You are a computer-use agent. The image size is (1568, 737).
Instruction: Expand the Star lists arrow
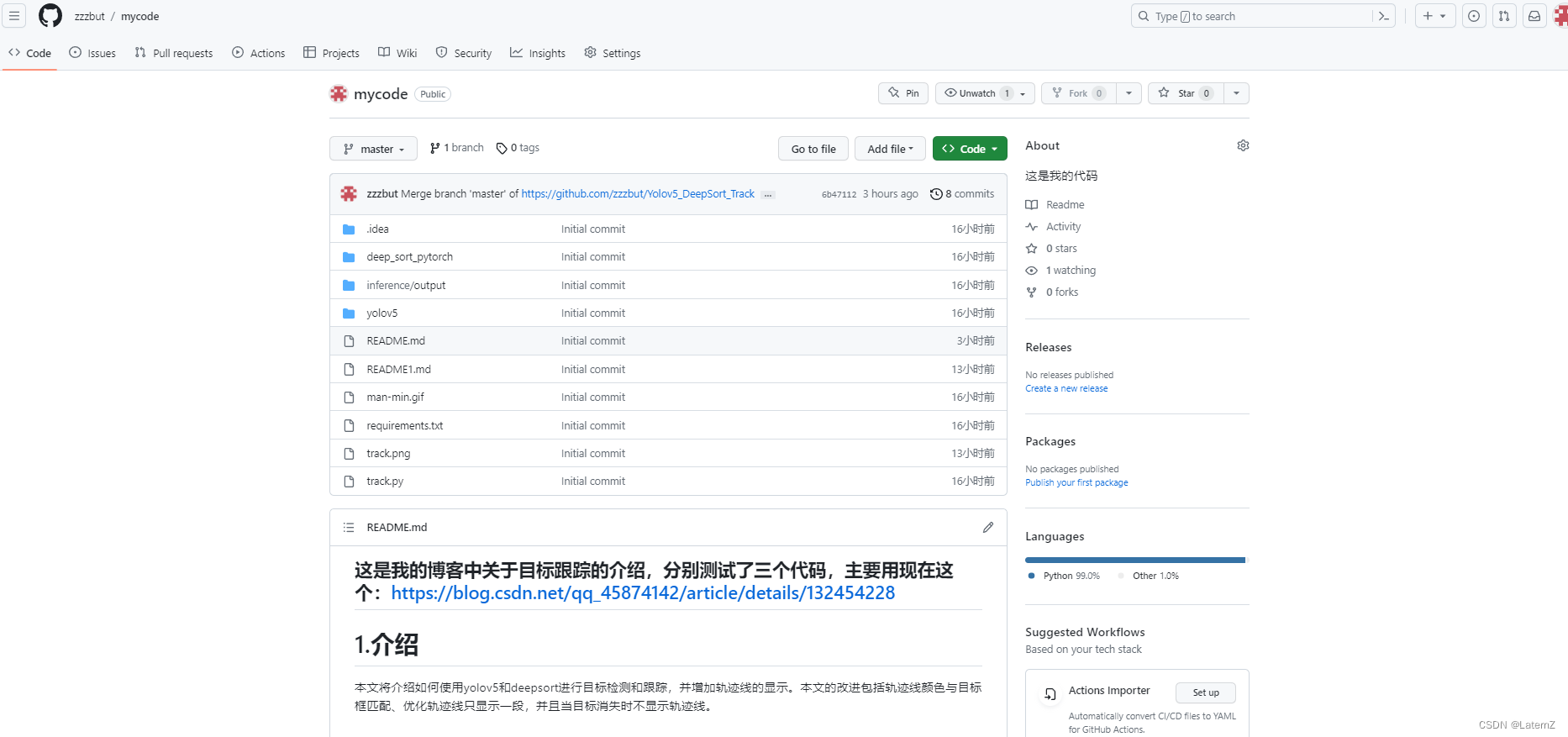click(x=1236, y=93)
